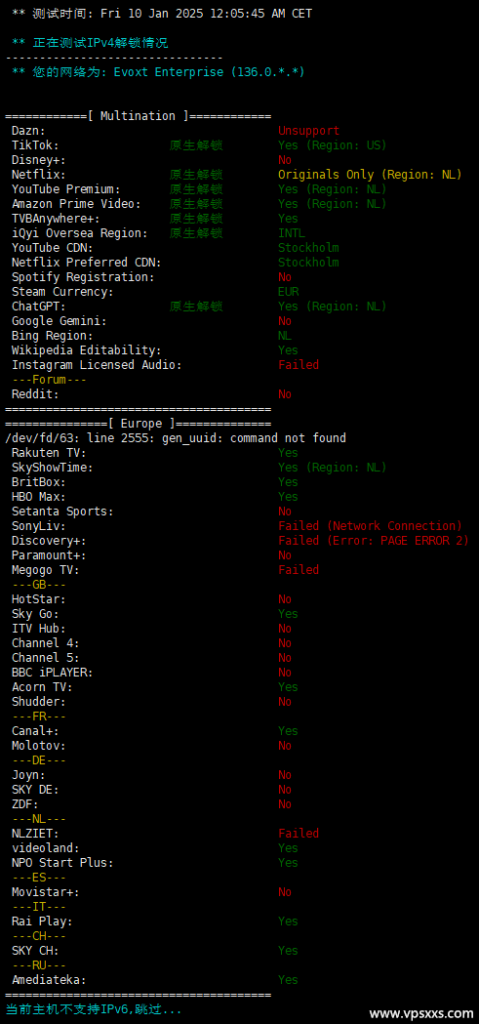
Task: Click the Dazn Unsupport result
Action: 308,131
